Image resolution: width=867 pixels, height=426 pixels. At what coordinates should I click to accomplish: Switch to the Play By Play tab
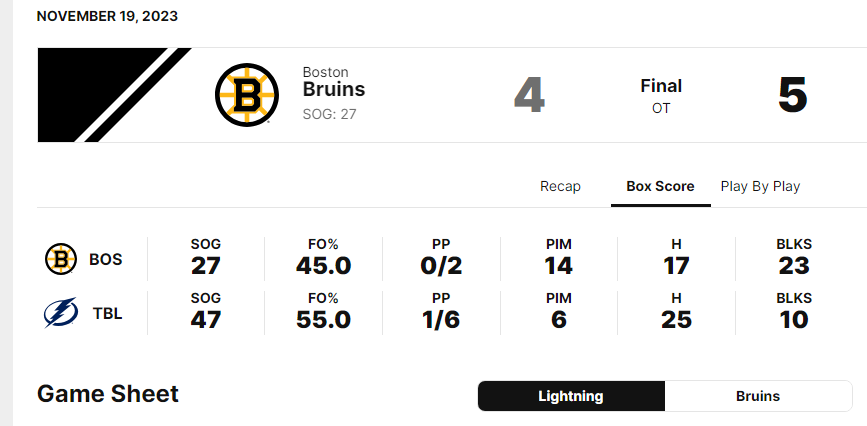coord(760,186)
